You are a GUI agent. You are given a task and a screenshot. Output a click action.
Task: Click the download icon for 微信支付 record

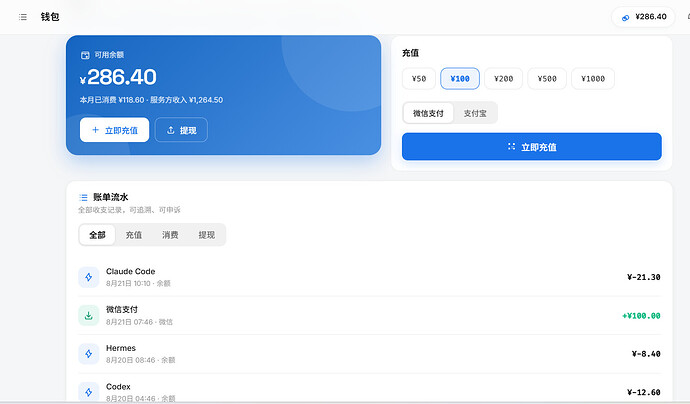pos(88,316)
